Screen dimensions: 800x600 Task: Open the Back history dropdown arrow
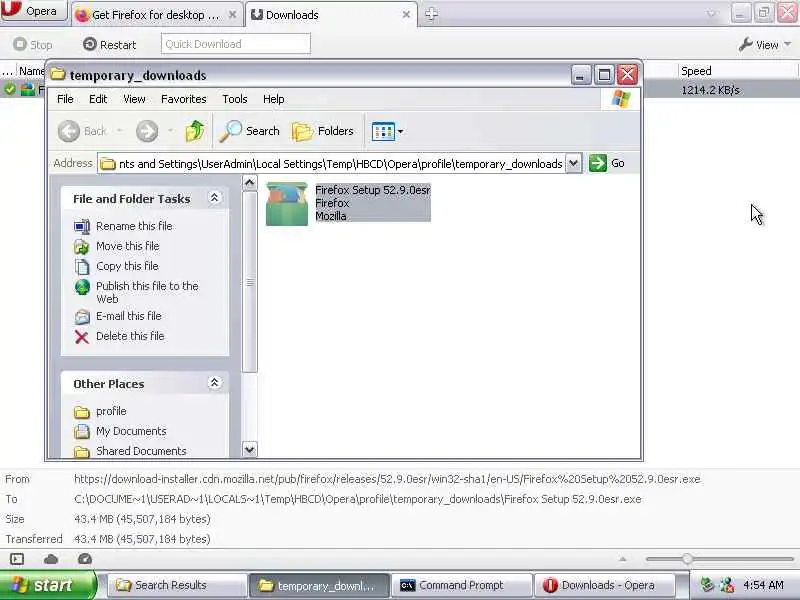(x=120, y=131)
